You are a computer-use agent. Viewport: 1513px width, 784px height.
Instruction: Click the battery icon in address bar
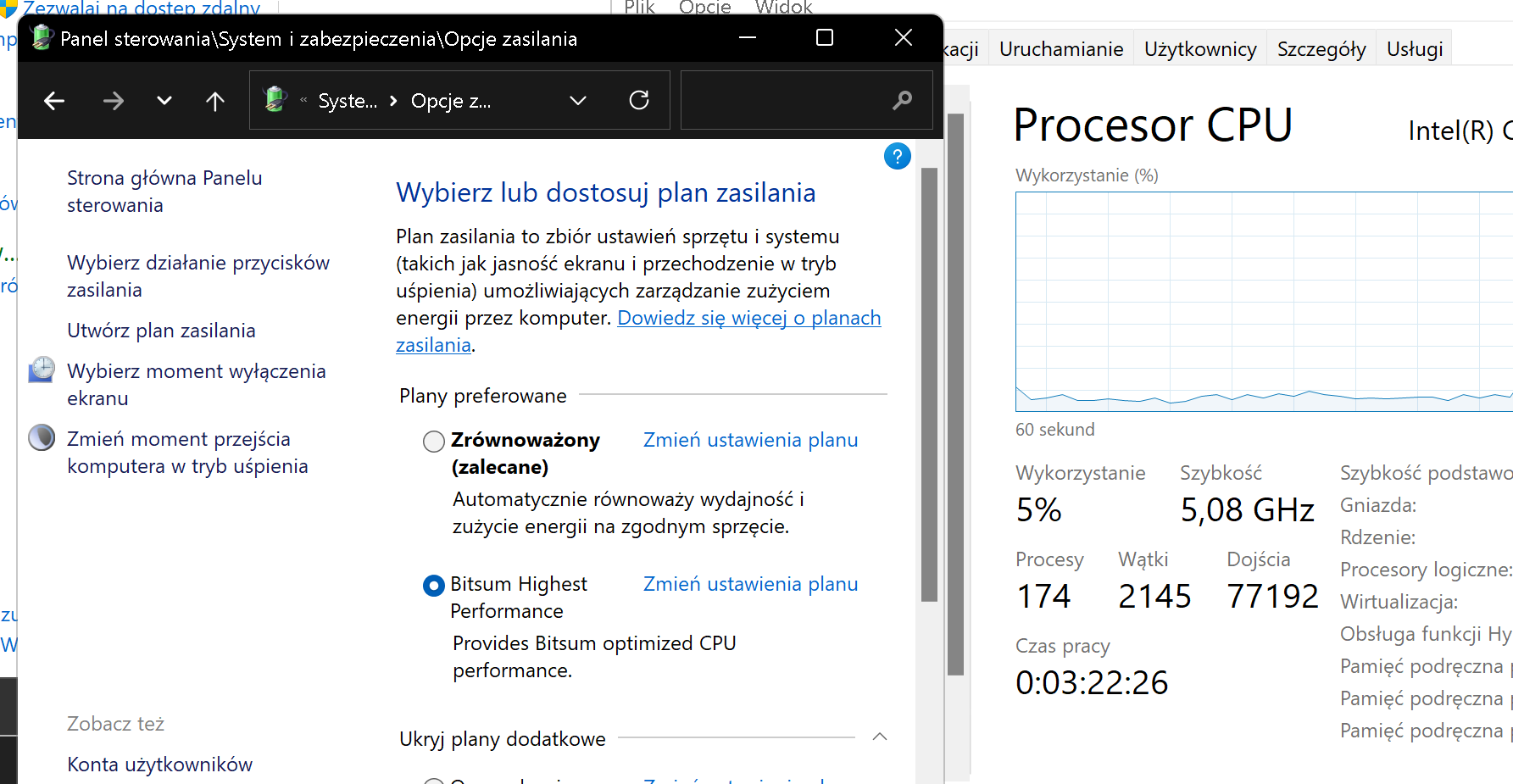pos(275,99)
